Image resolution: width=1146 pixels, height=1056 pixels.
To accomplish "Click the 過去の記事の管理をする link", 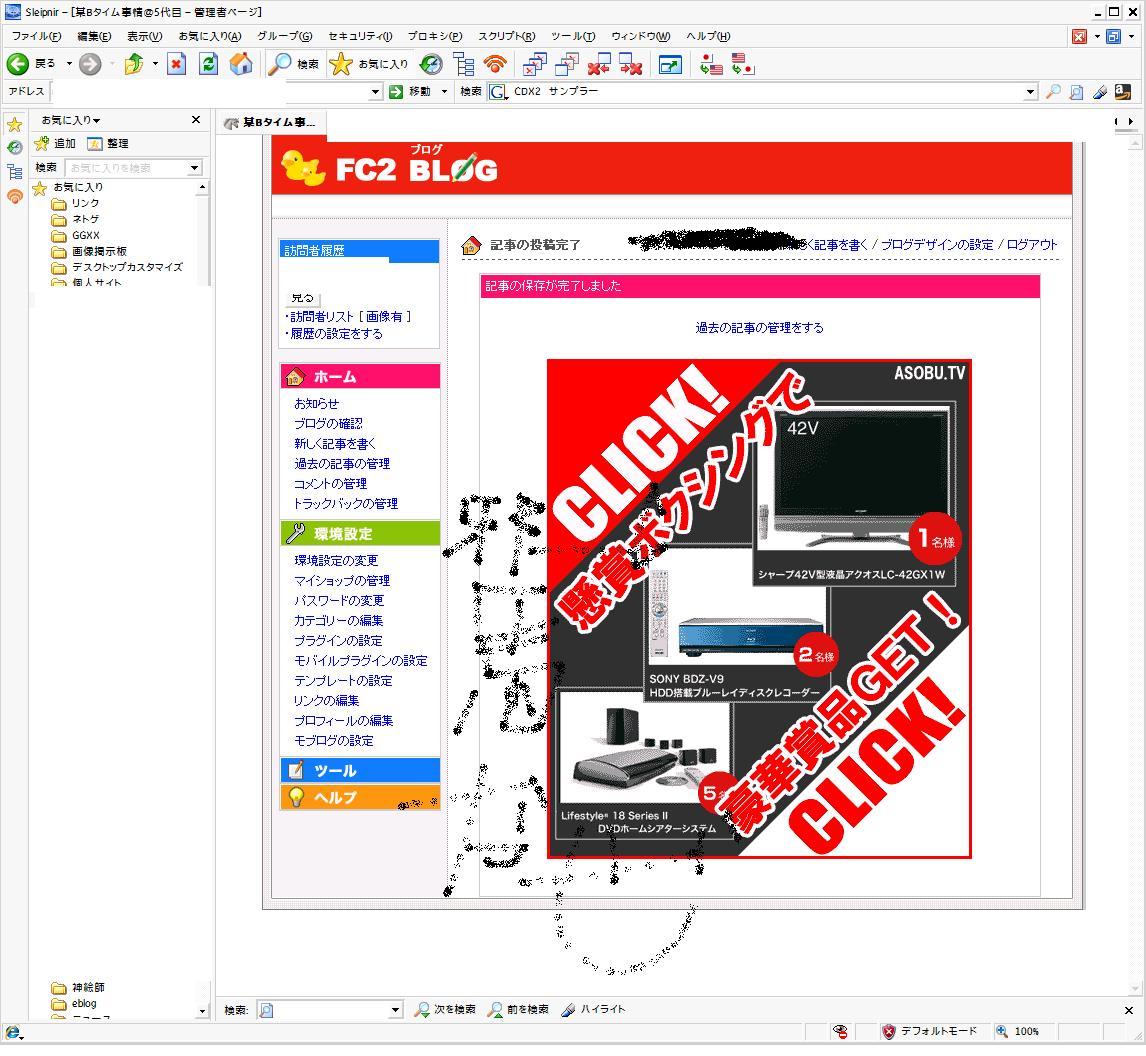I will click(x=759, y=327).
